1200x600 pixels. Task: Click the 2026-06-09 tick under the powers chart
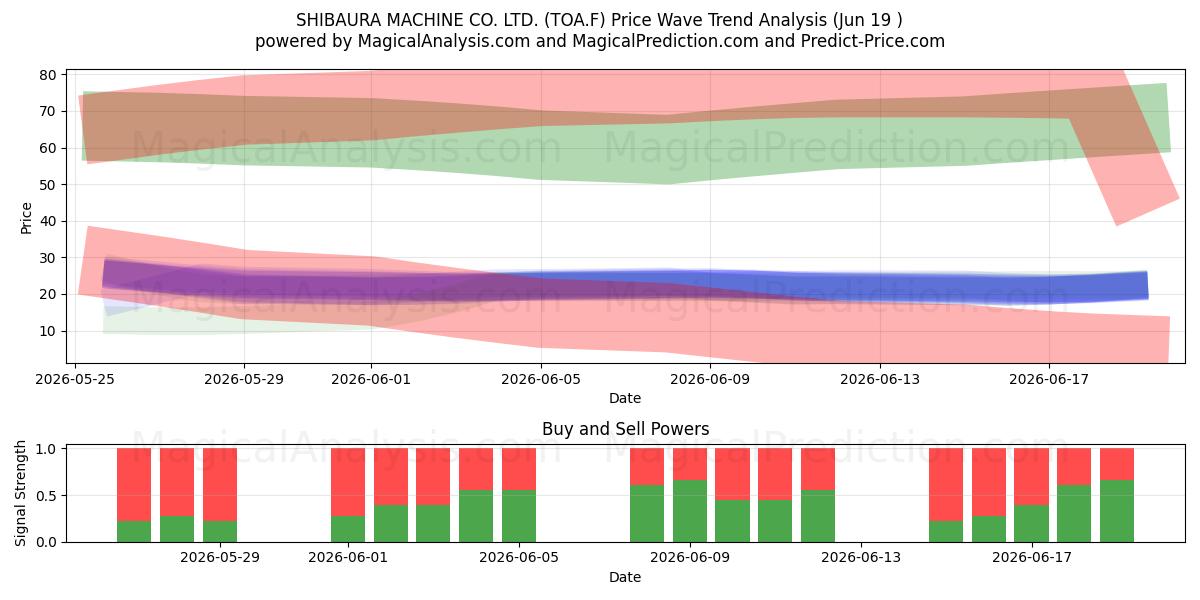pos(690,557)
